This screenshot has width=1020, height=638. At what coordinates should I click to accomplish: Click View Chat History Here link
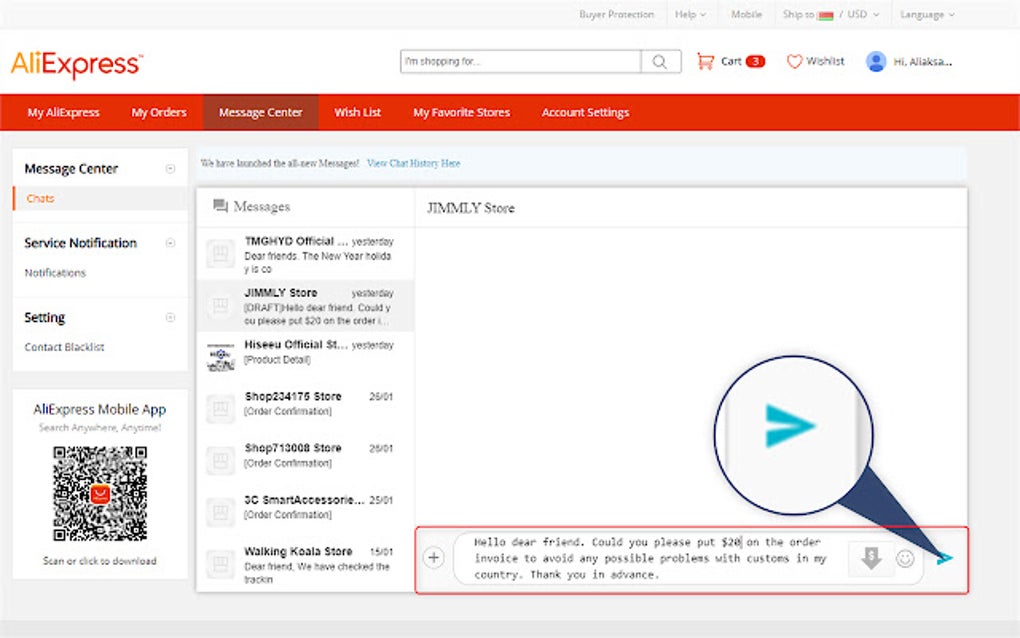[414, 163]
